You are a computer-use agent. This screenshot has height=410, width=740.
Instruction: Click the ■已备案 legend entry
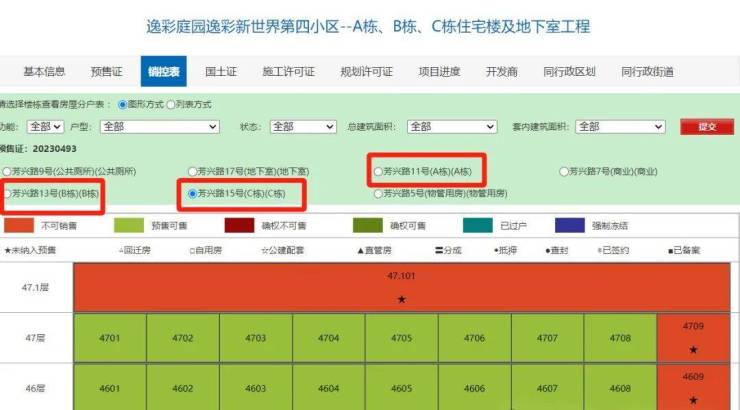point(684,250)
